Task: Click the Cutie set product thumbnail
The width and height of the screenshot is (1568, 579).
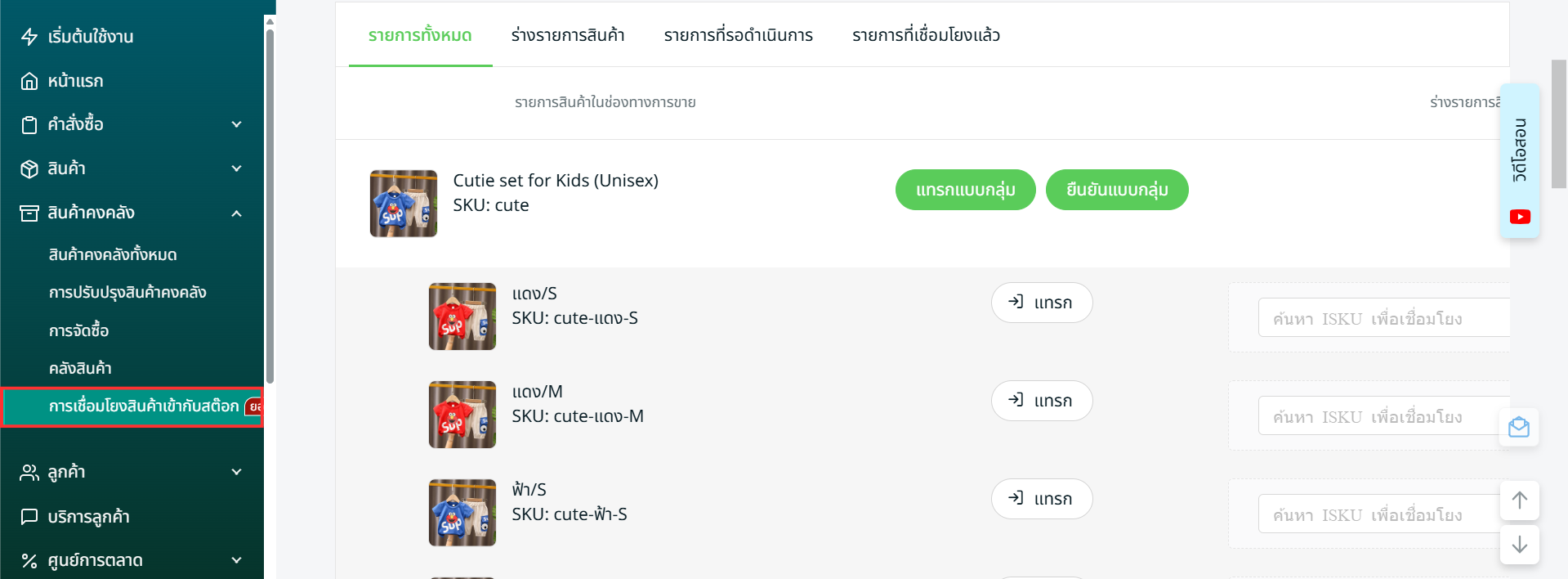Action: [404, 204]
